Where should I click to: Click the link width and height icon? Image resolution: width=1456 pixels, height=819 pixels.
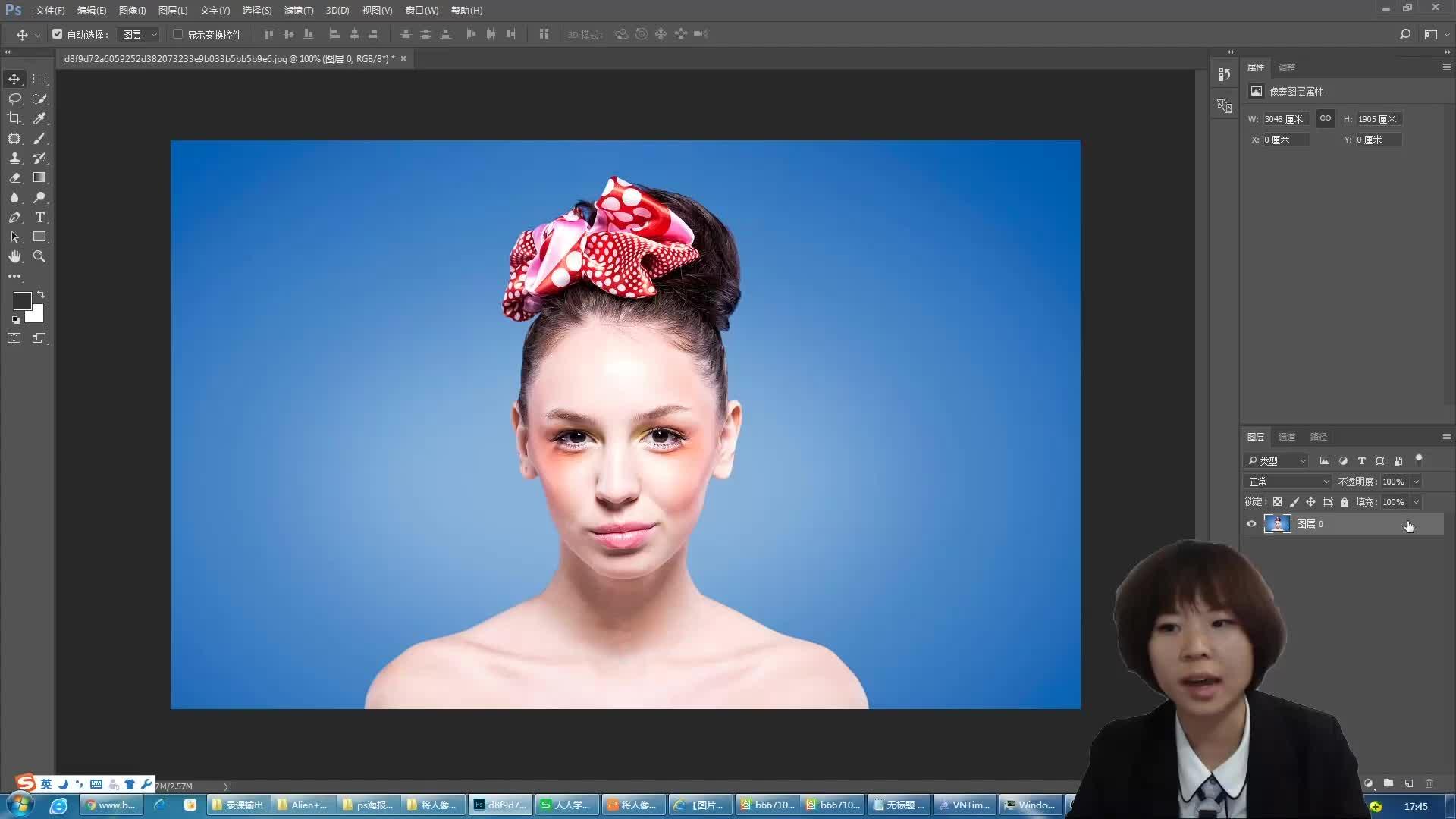(1325, 118)
